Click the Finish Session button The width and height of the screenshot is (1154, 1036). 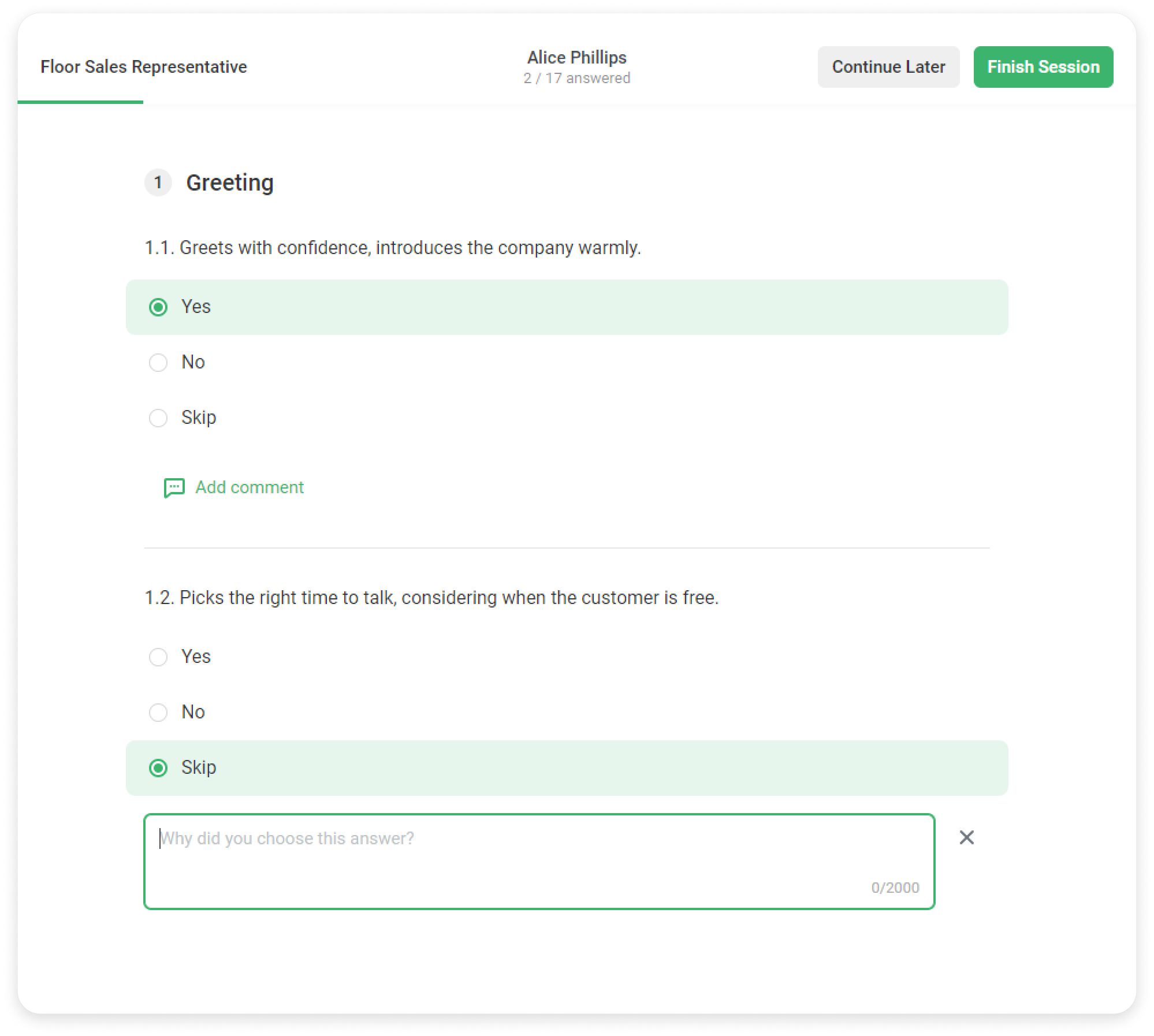tap(1043, 67)
